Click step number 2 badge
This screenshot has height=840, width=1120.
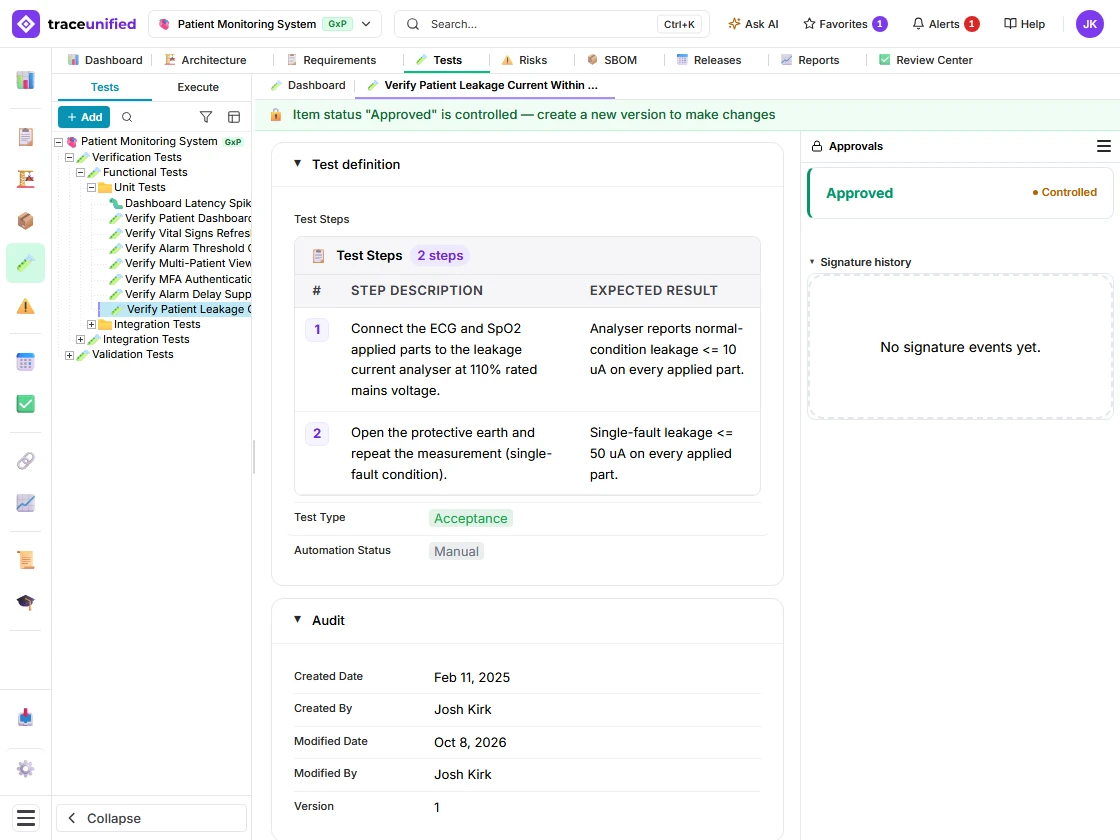tap(317, 434)
